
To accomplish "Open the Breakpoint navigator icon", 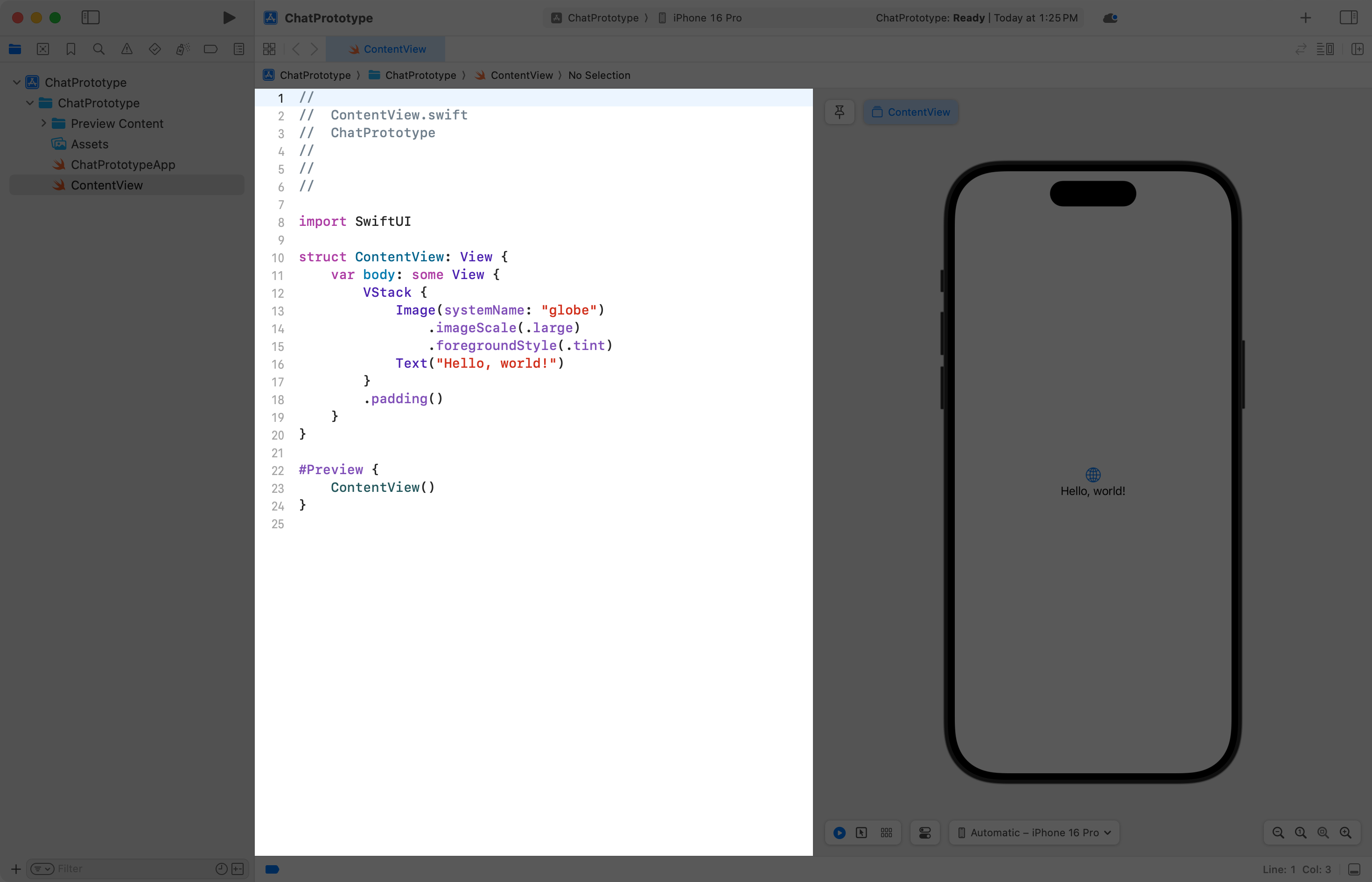I will (x=210, y=49).
